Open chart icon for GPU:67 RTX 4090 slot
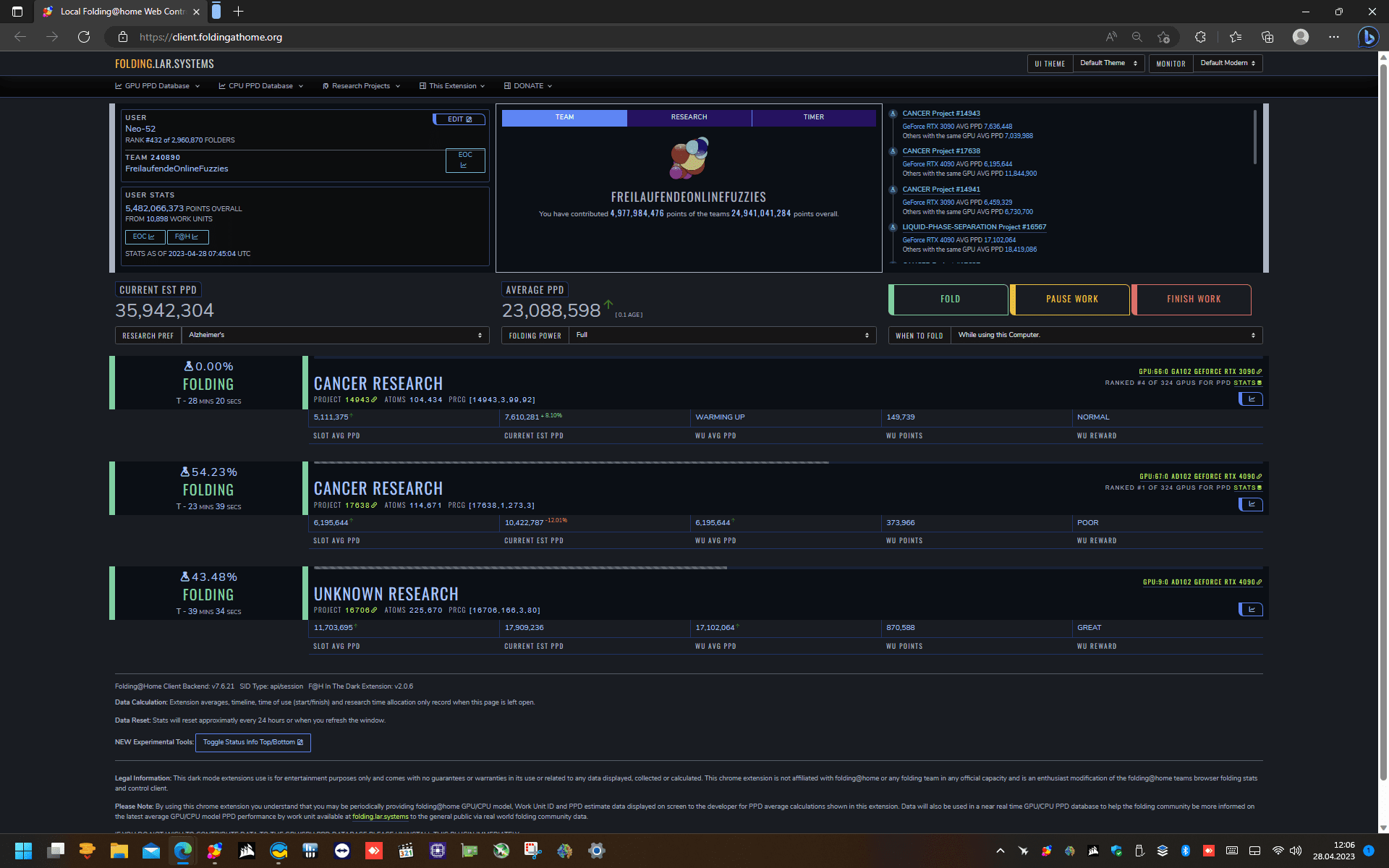The height and width of the screenshot is (868, 1389). point(1251,504)
